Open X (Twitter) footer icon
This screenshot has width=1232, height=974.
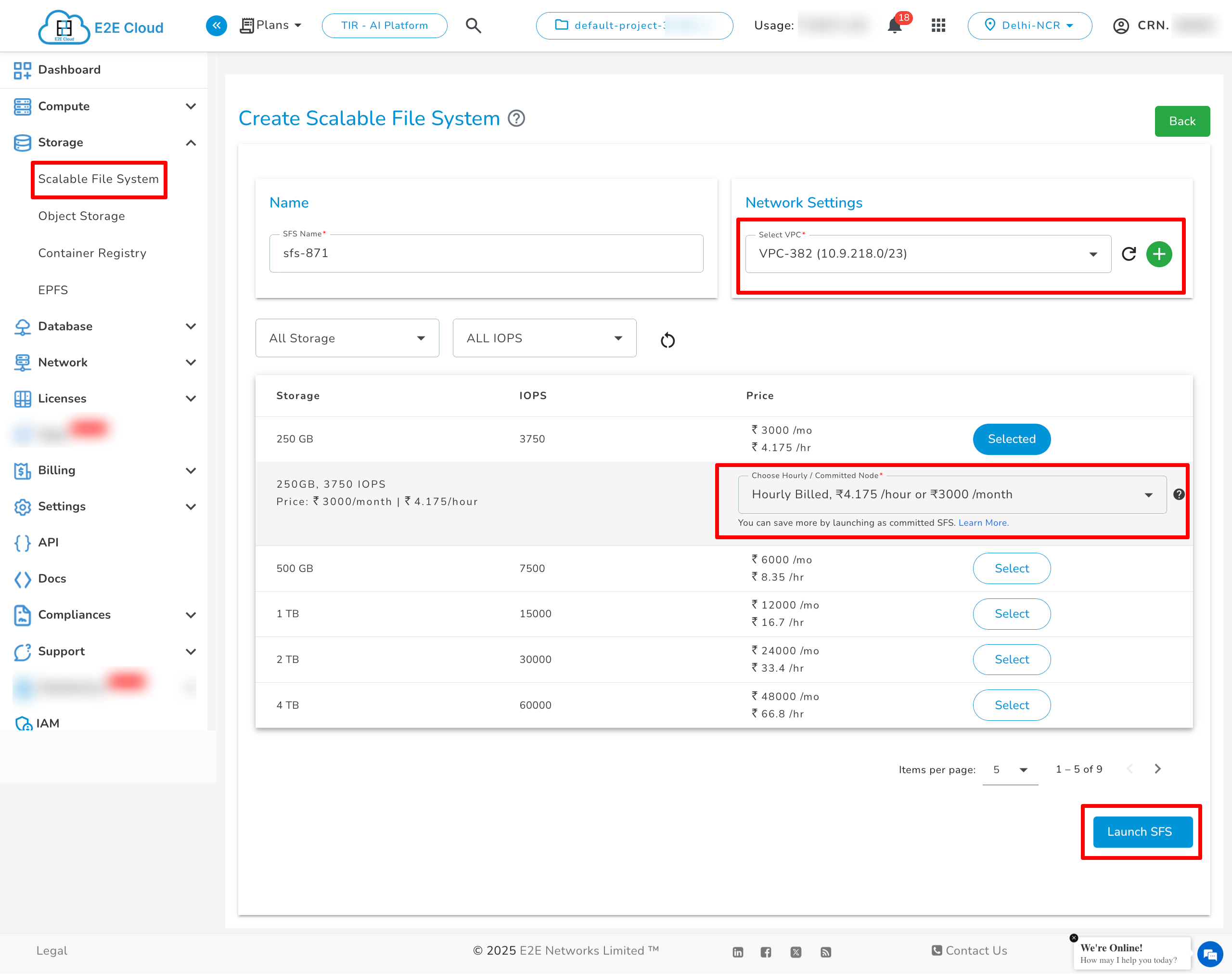[x=796, y=952]
